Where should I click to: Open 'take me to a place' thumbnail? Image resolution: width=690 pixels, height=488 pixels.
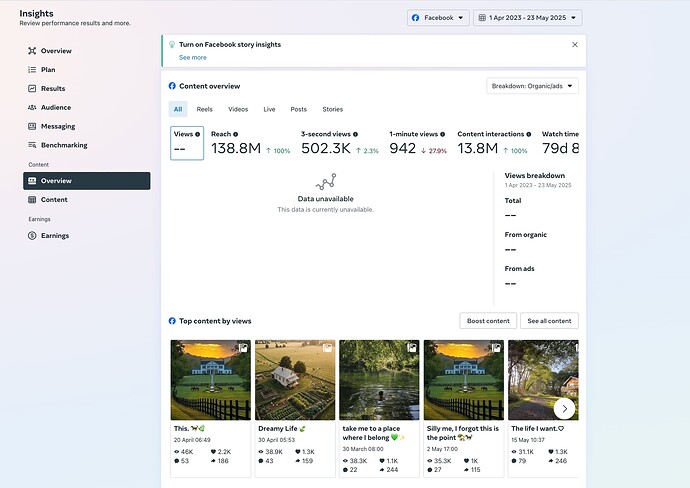[x=379, y=380]
